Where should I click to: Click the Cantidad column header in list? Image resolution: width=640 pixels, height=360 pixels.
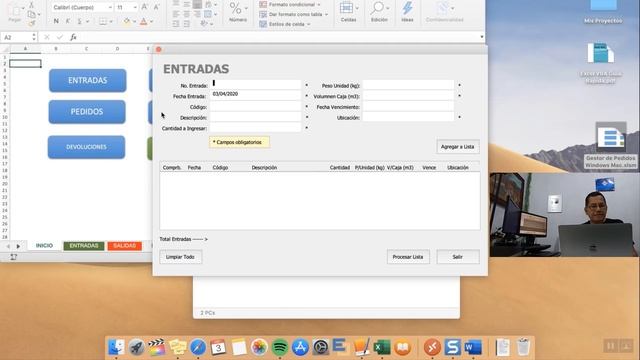(x=340, y=167)
